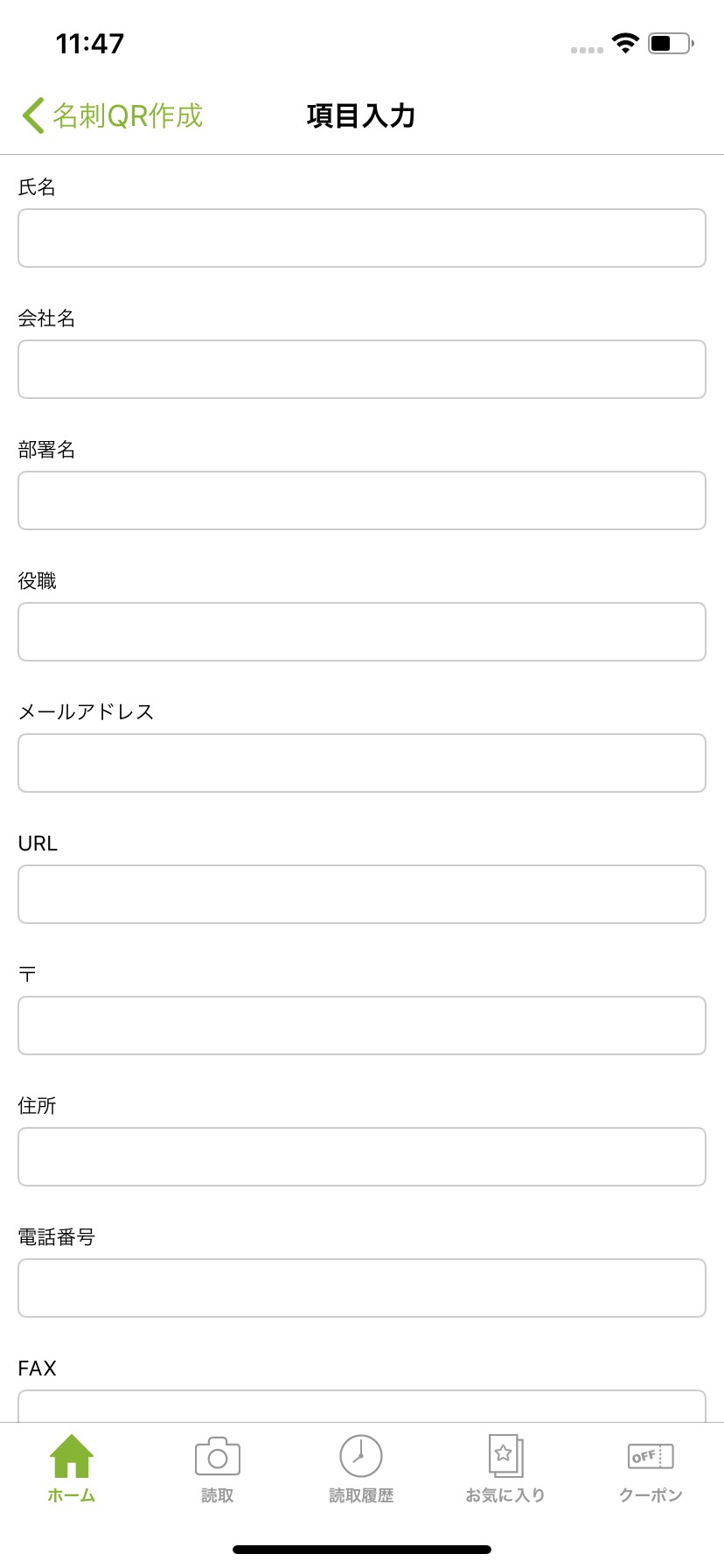The width and height of the screenshot is (724, 1568).
Task: Open the OFF coupon ticket icon
Action: [x=651, y=1456]
